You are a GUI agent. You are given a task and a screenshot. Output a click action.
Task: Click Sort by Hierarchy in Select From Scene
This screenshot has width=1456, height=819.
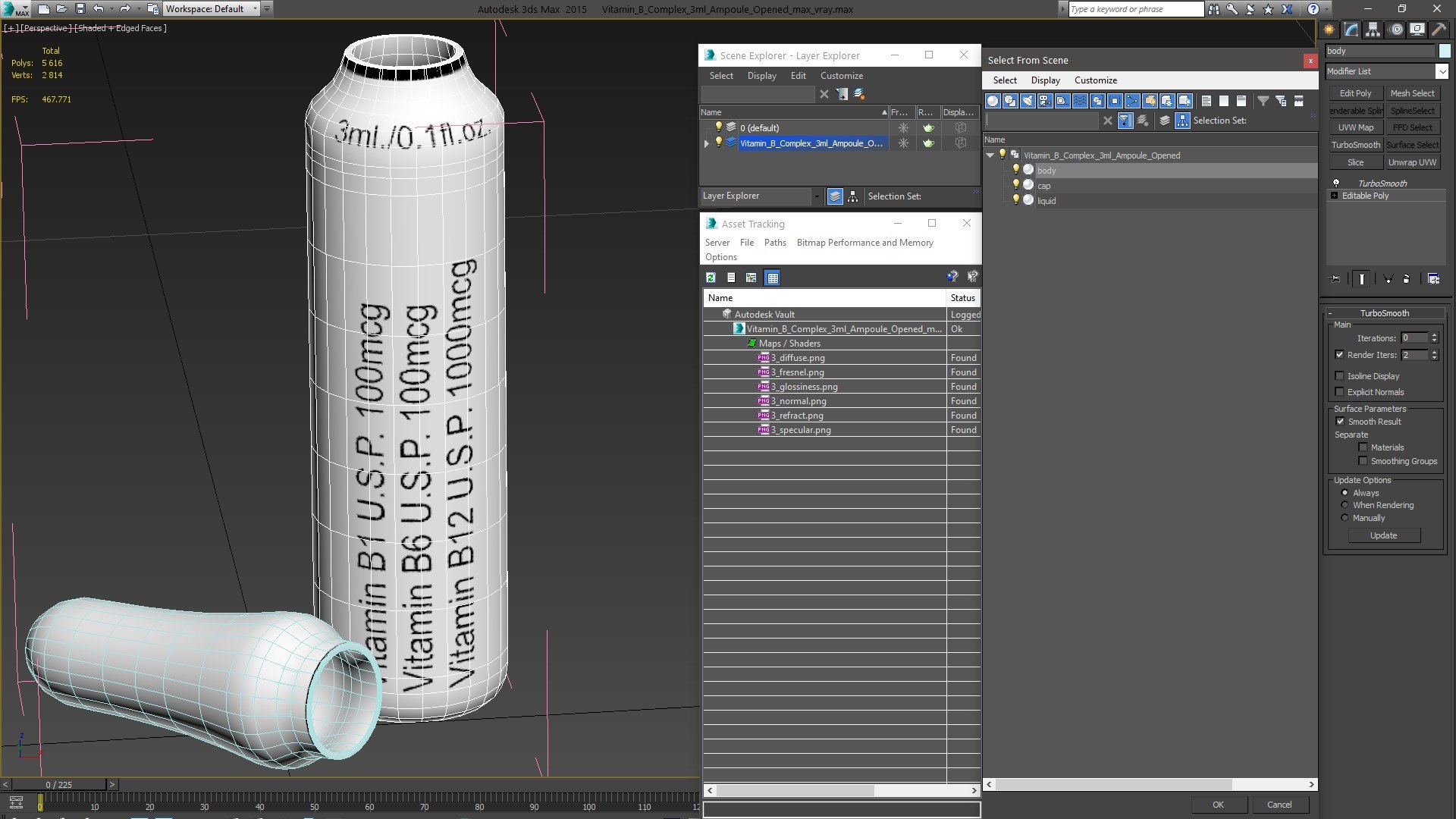tap(1183, 121)
